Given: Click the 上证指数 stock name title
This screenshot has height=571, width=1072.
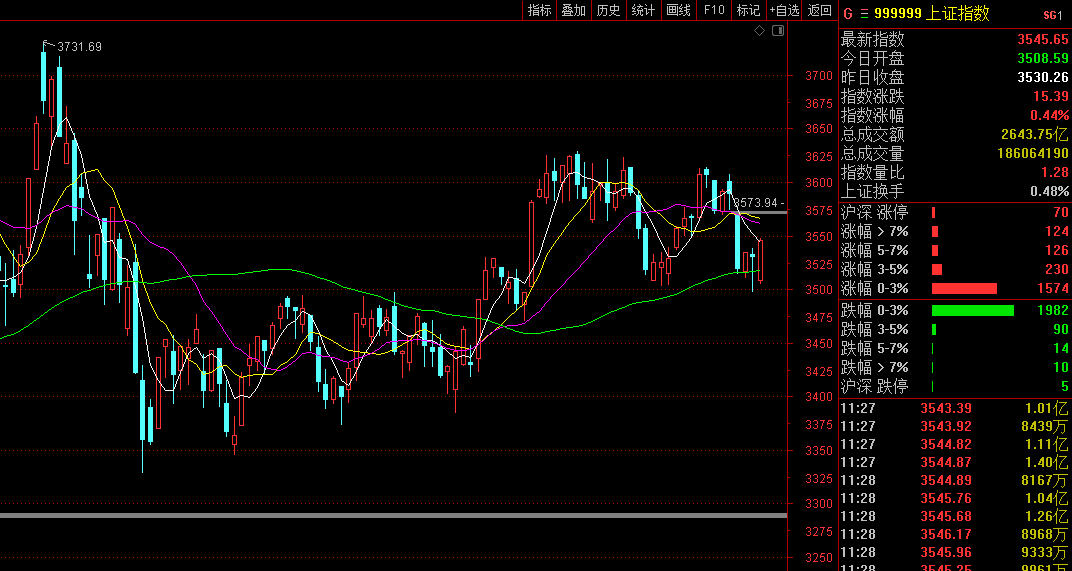Looking at the screenshot, I should pos(960,13).
